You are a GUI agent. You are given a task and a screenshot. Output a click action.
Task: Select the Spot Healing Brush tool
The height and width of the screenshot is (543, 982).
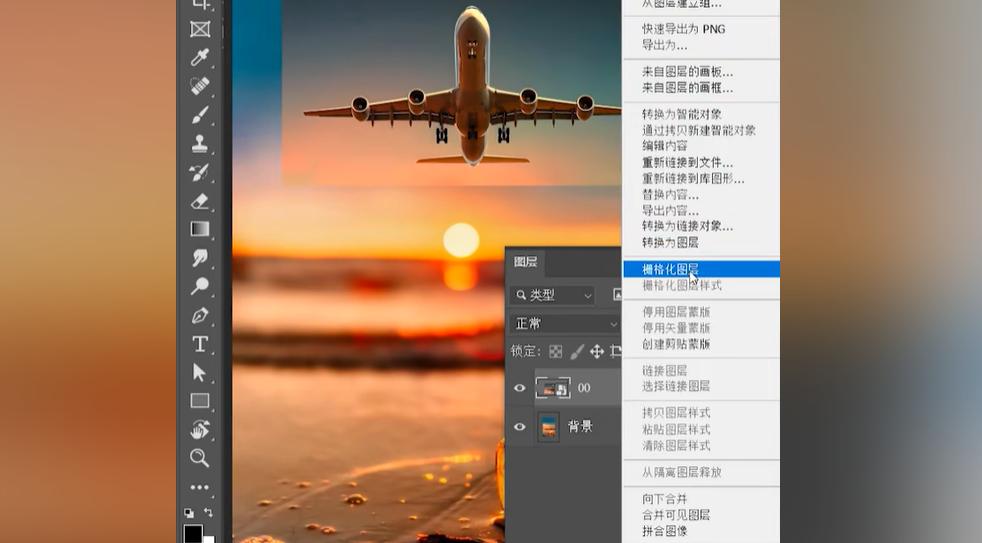click(x=200, y=86)
